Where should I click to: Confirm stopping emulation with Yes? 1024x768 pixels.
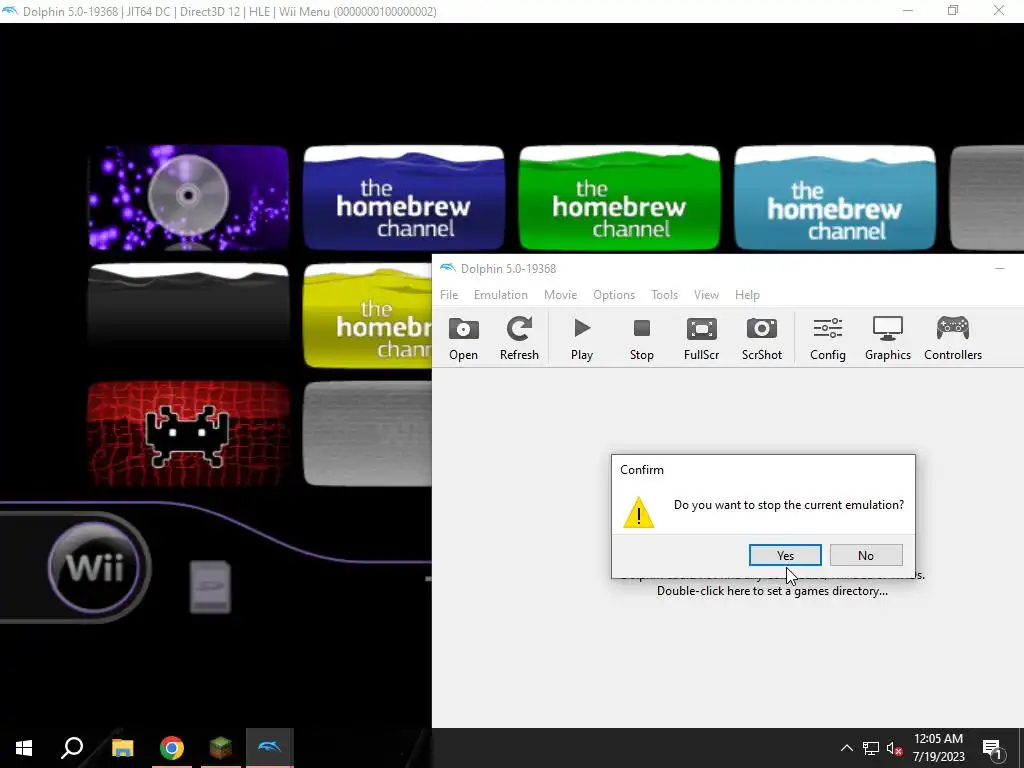click(x=785, y=555)
